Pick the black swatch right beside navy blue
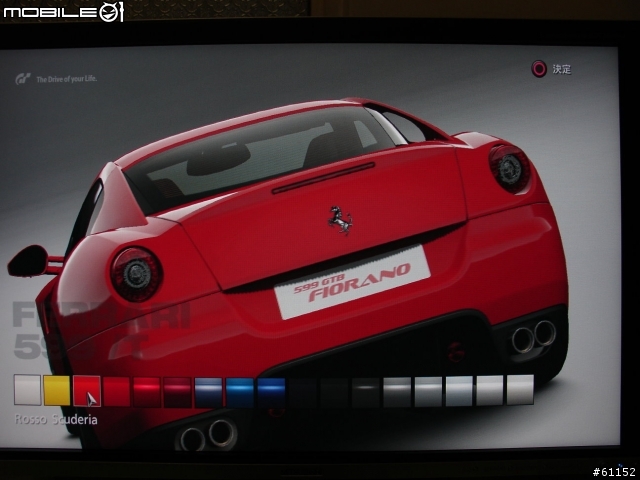This screenshot has width=640, height=480. pyautogui.click(x=302, y=393)
